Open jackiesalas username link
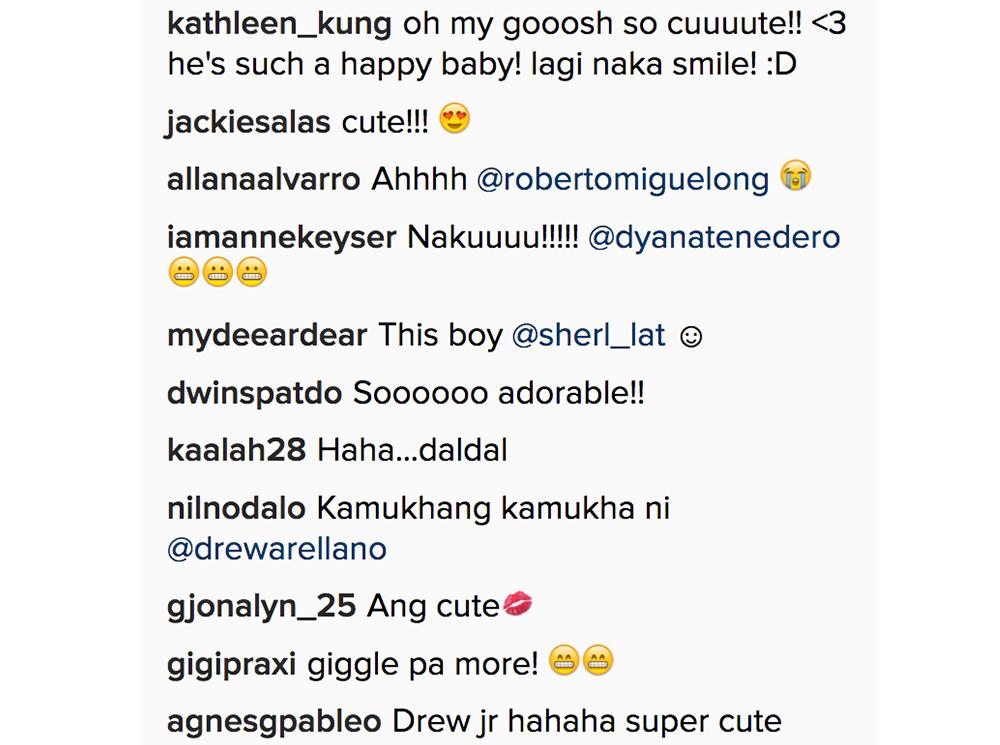The height and width of the screenshot is (745, 1000). point(248,123)
